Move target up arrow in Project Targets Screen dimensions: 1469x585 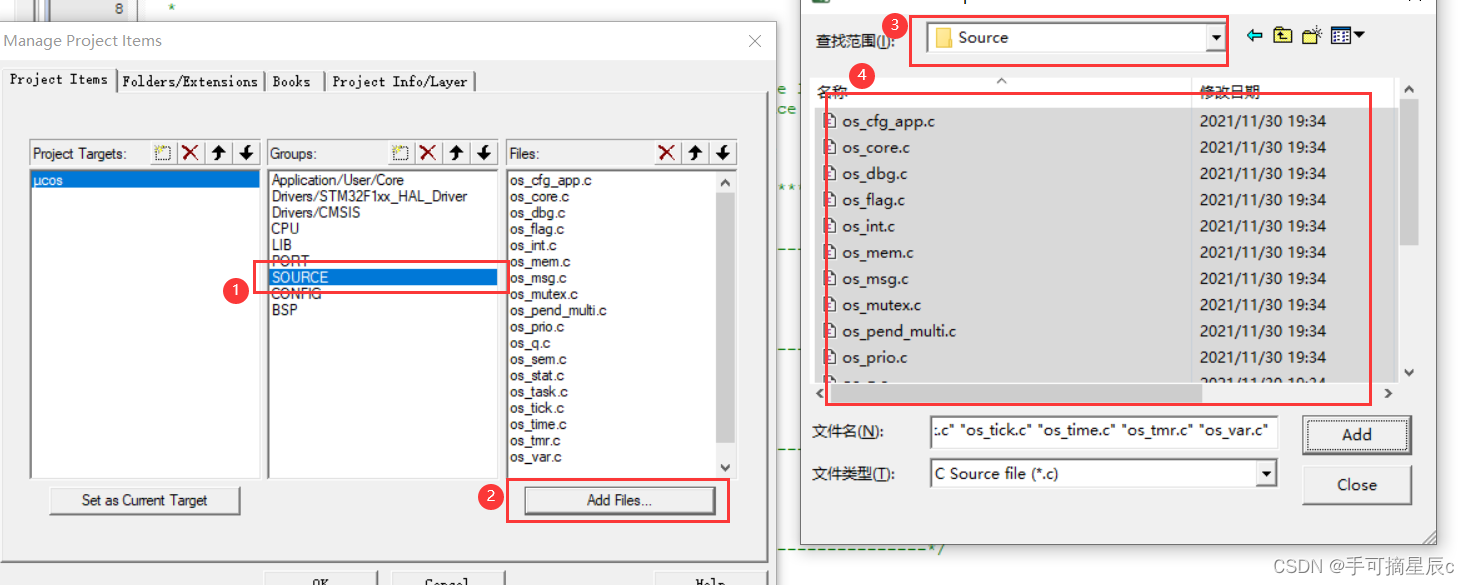218,153
